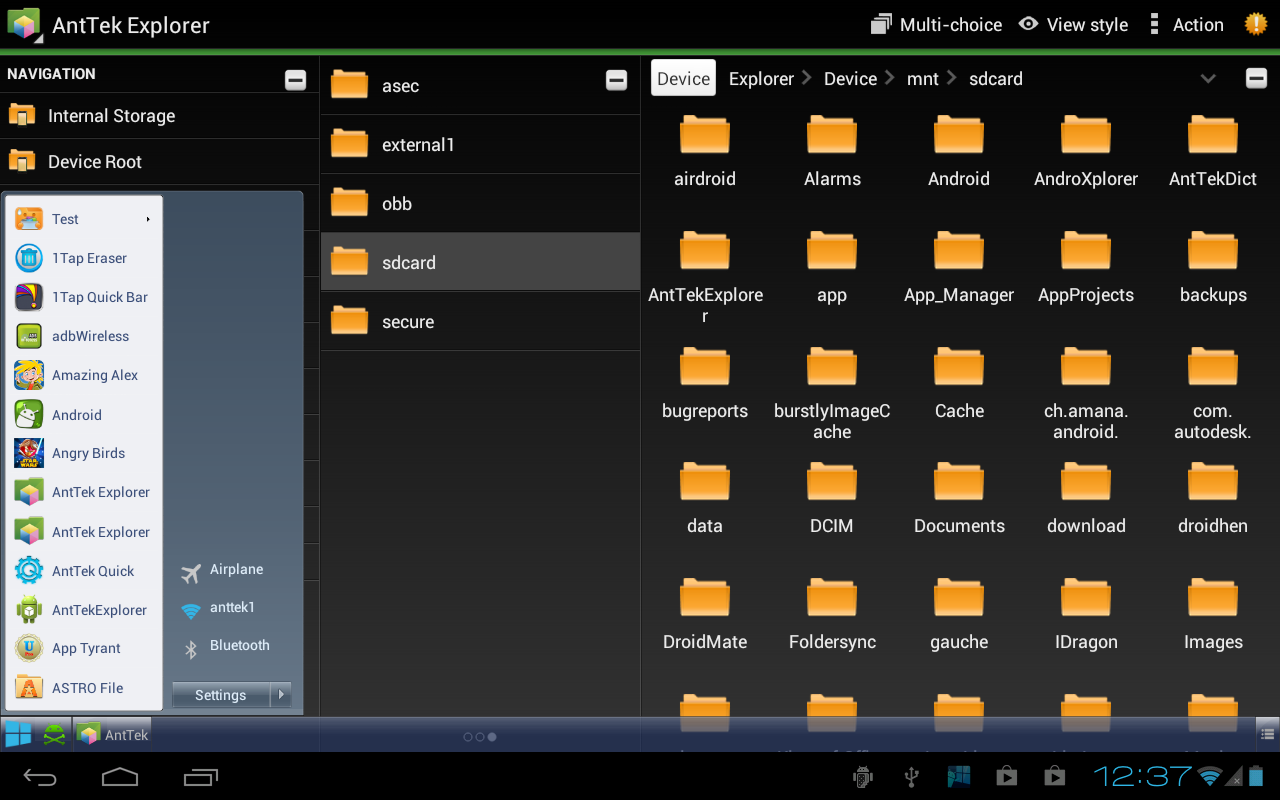This screenshot has width=1280, height=800.
Task: Click the Windows-style start button in the taskbar
Action: (18, 734)
